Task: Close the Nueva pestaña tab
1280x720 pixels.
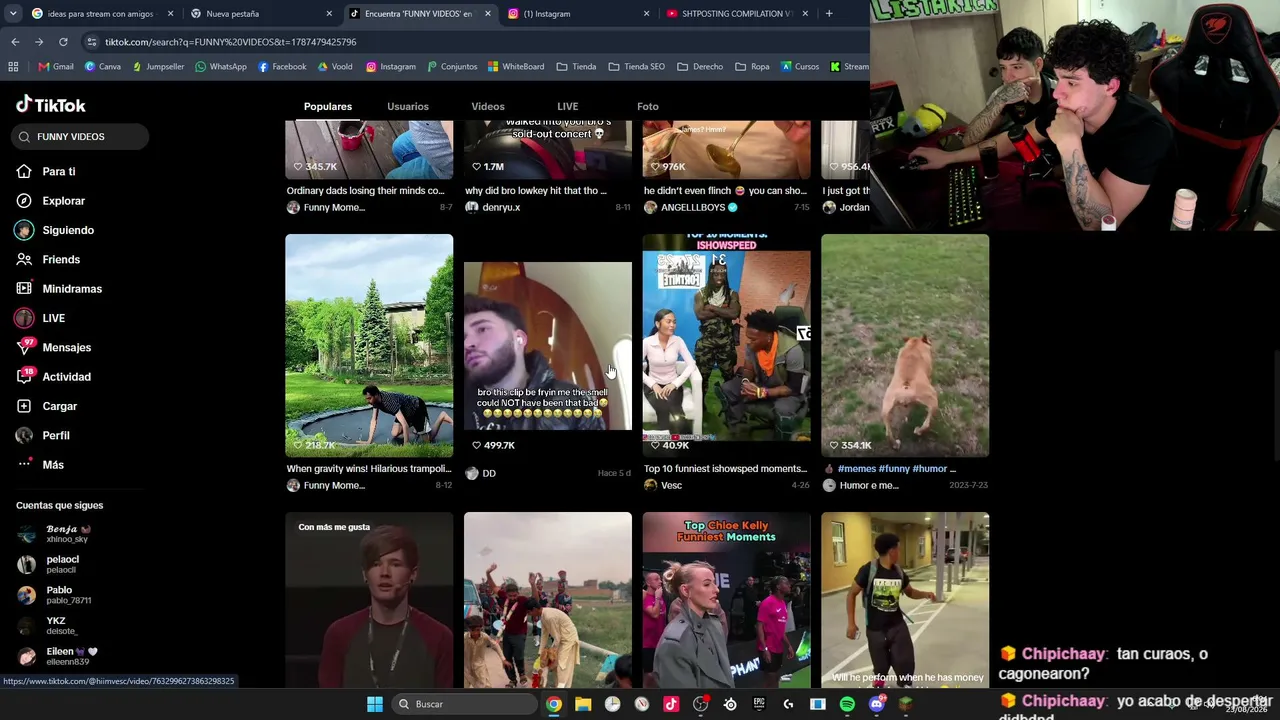Action: [329, 14]
